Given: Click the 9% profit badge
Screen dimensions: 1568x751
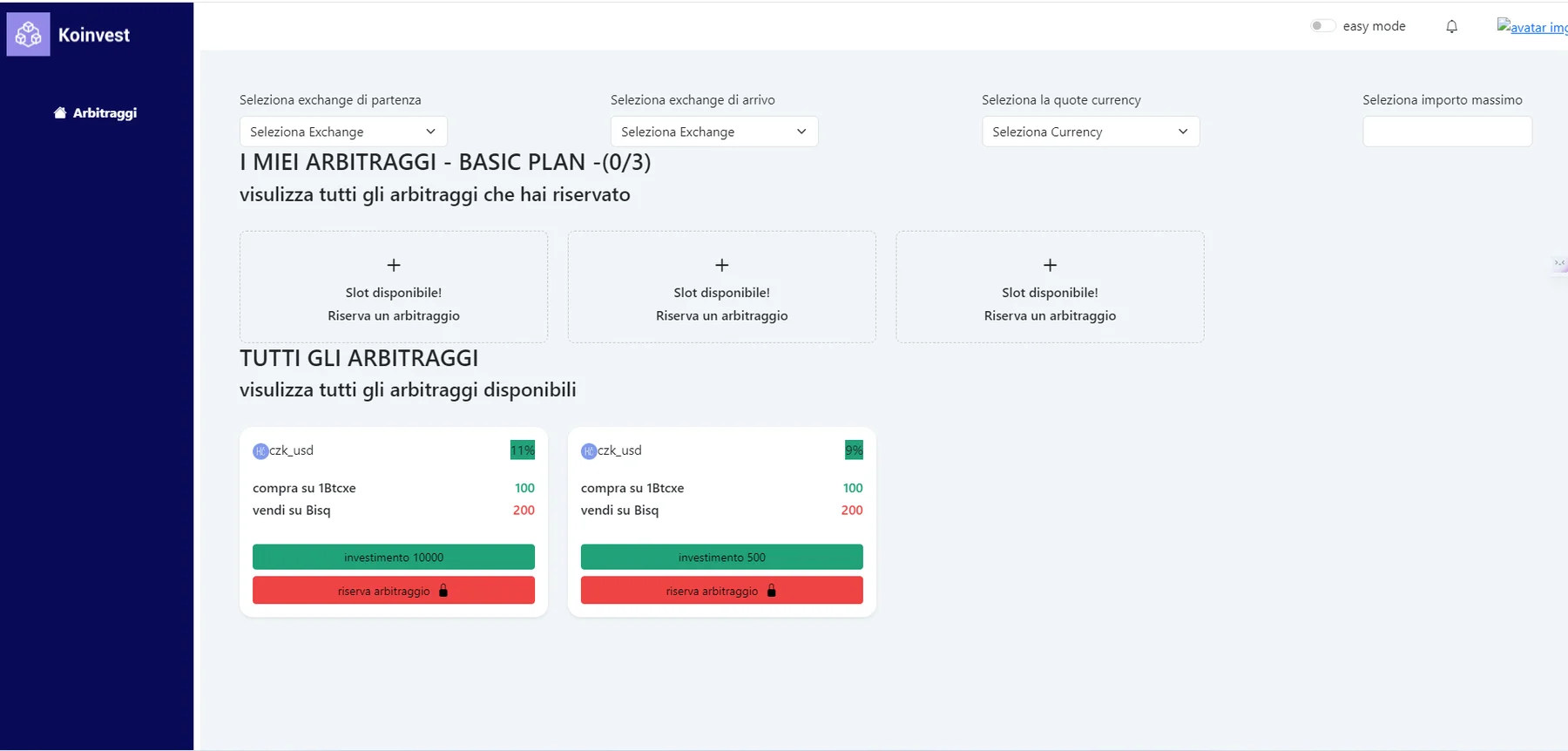Looking at the screenshot, I should pyautogui.click(x=854, y=450).
